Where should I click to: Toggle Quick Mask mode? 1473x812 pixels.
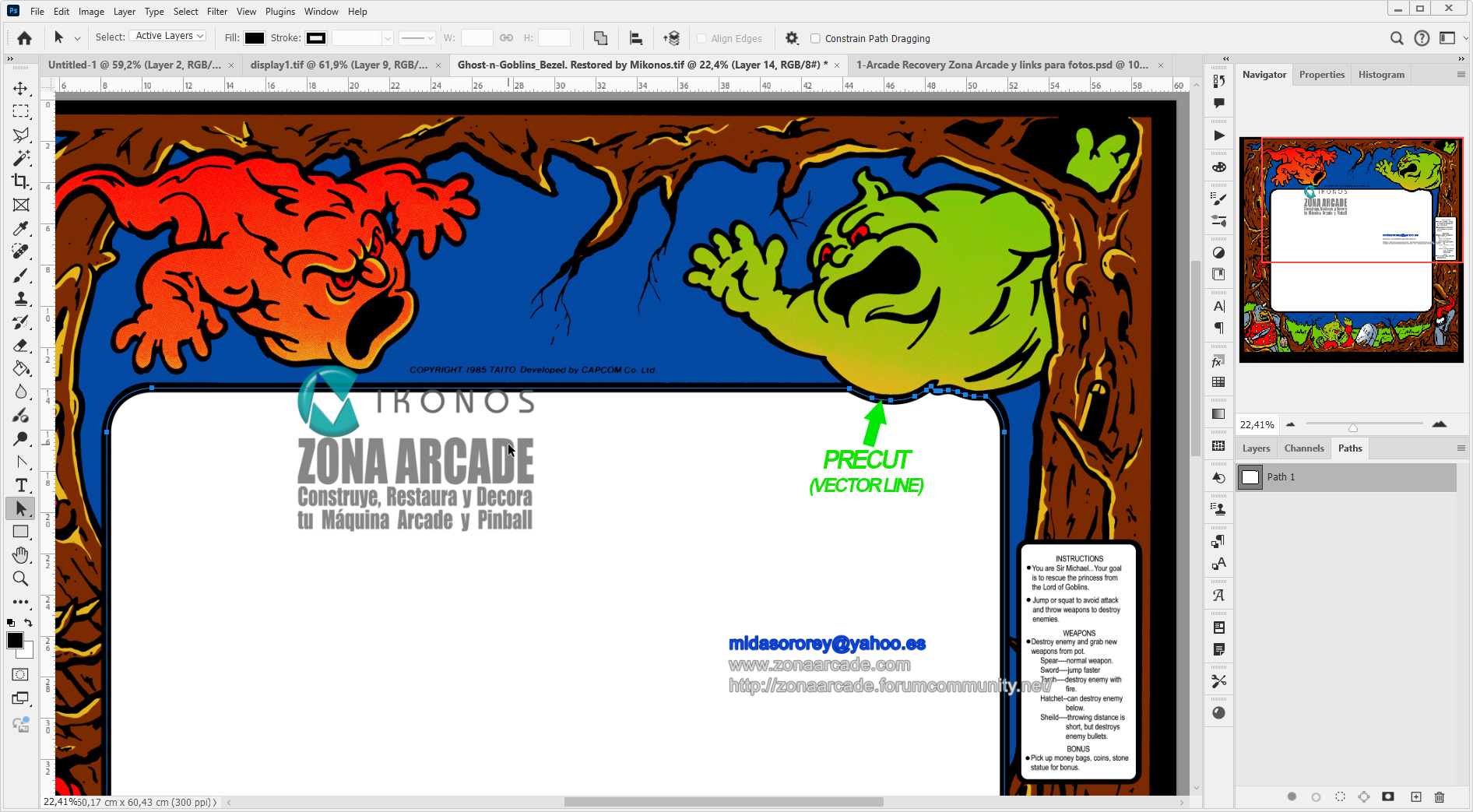(x=21, y=674)
